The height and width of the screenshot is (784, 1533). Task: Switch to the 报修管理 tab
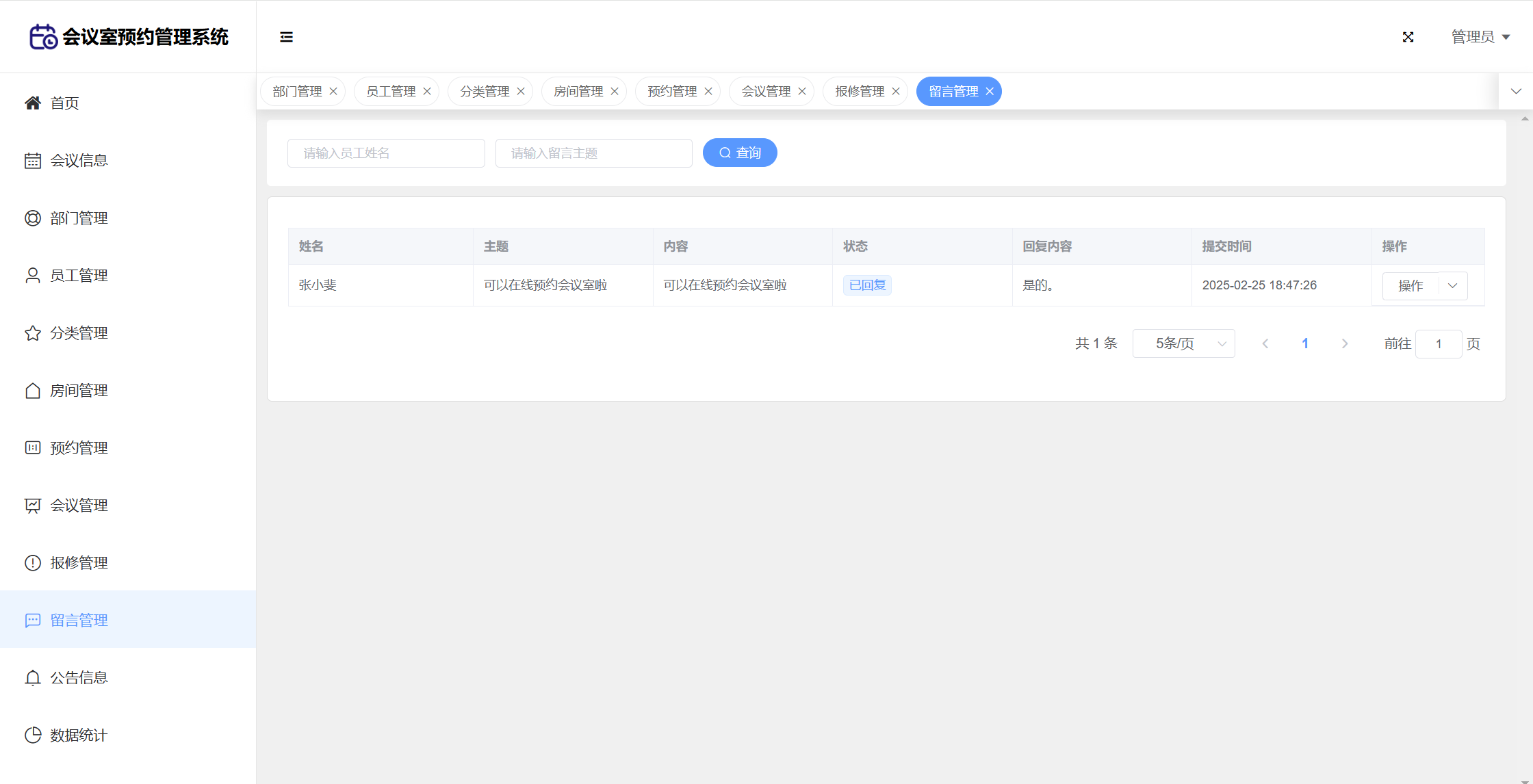tap(859, 92)
